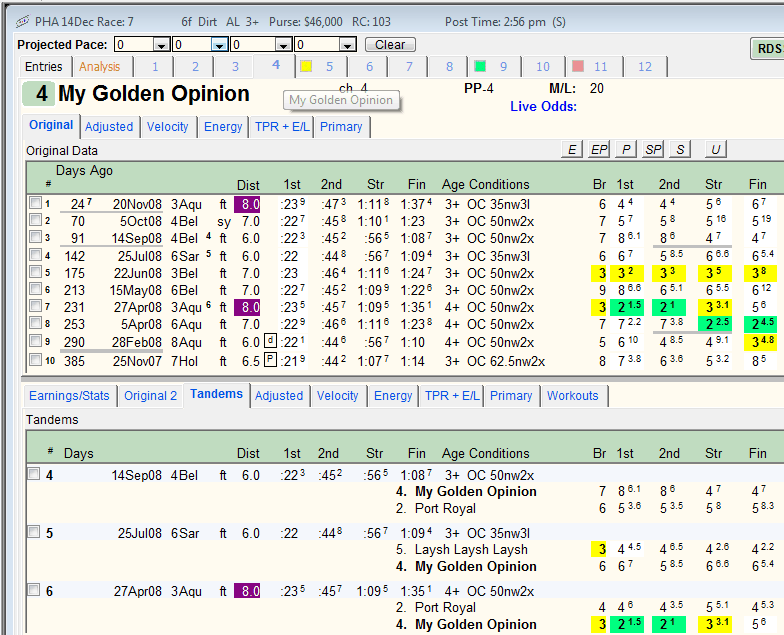
Task: Click the EP running style button
Action: (x=599, y=150)
